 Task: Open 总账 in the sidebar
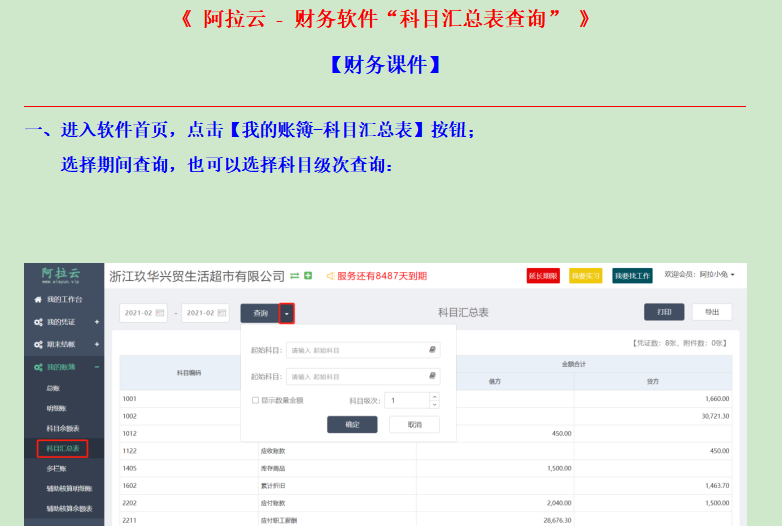click(53, 388)
